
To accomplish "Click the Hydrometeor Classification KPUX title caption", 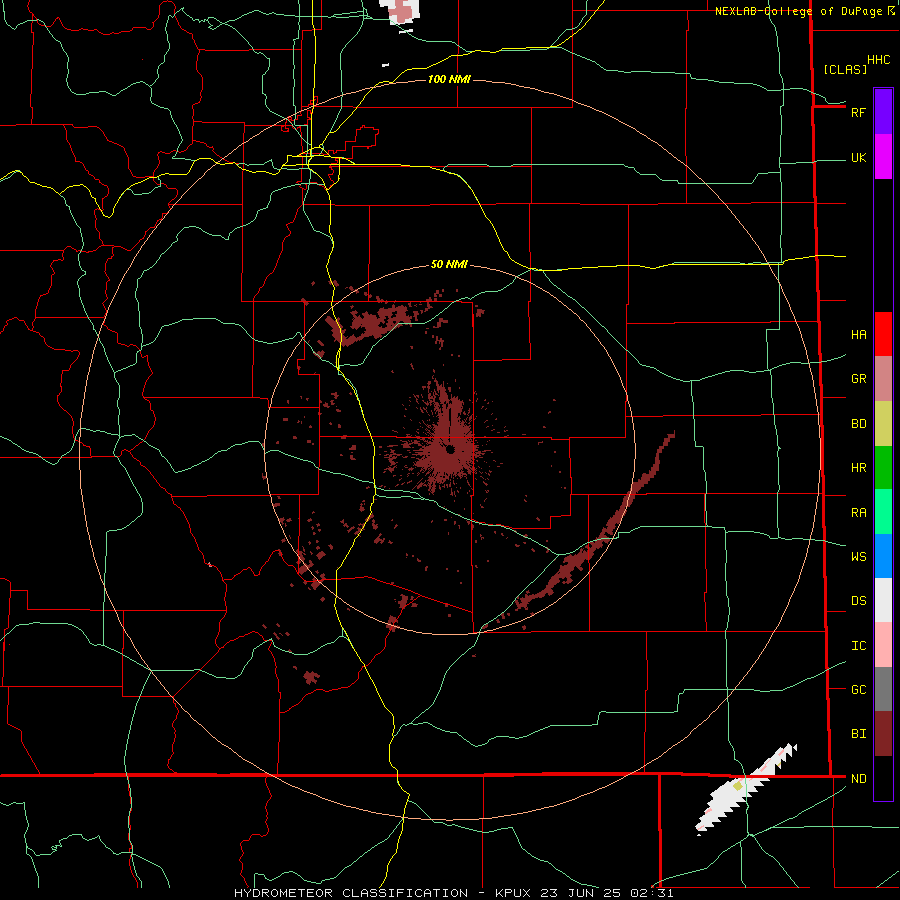I will (x=453, y=893).
